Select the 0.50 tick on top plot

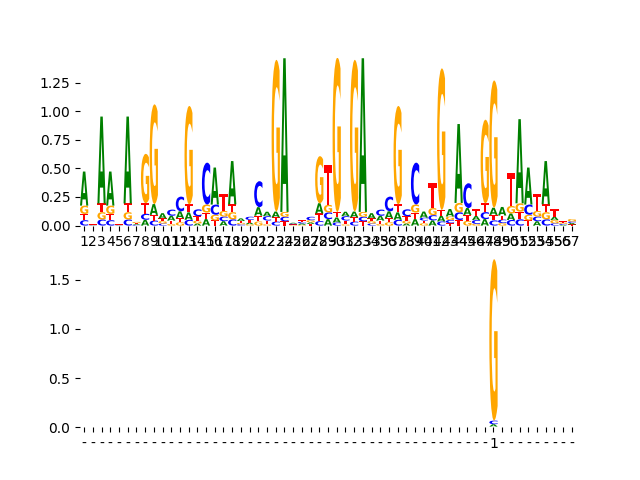pos(55,169)
